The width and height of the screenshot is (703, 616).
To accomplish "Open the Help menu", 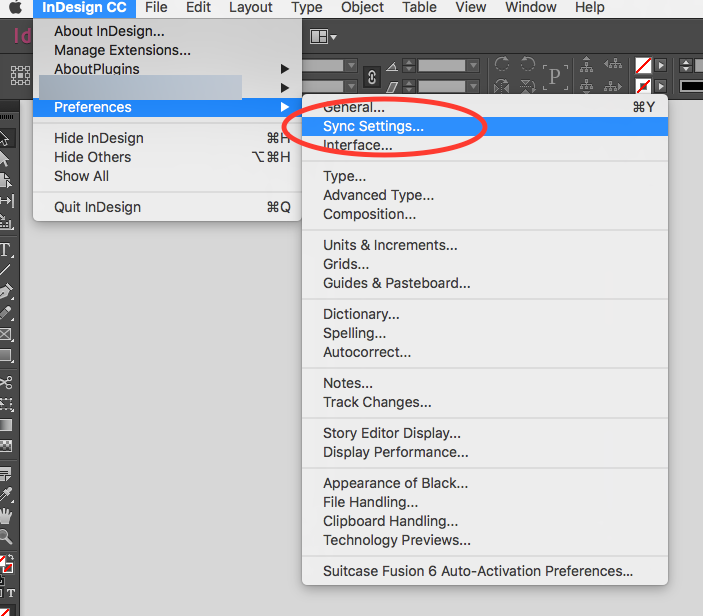I will [590, 8].
